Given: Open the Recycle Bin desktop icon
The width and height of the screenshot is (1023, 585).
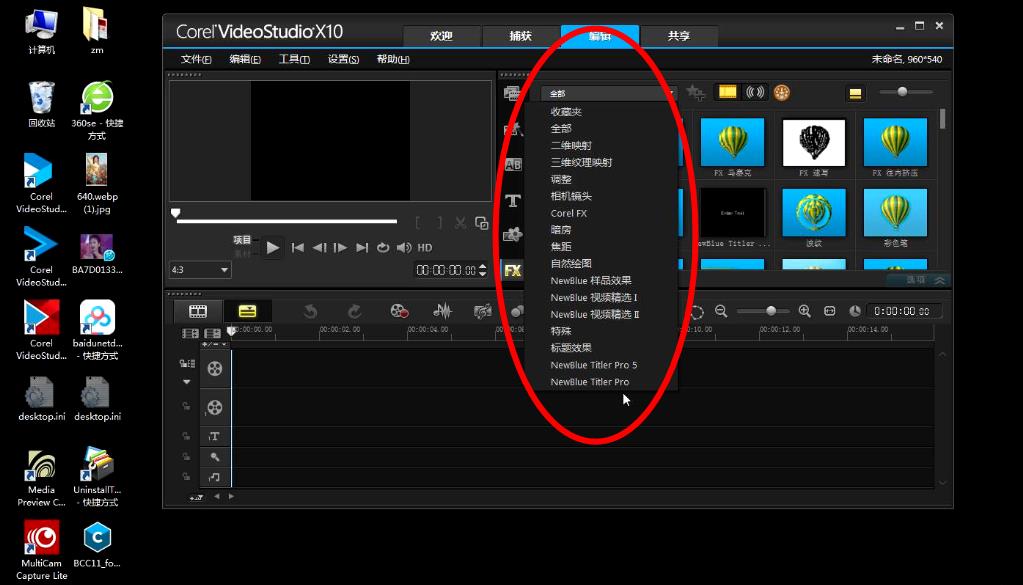Looking at the screenshot, I should coord(42,104).
